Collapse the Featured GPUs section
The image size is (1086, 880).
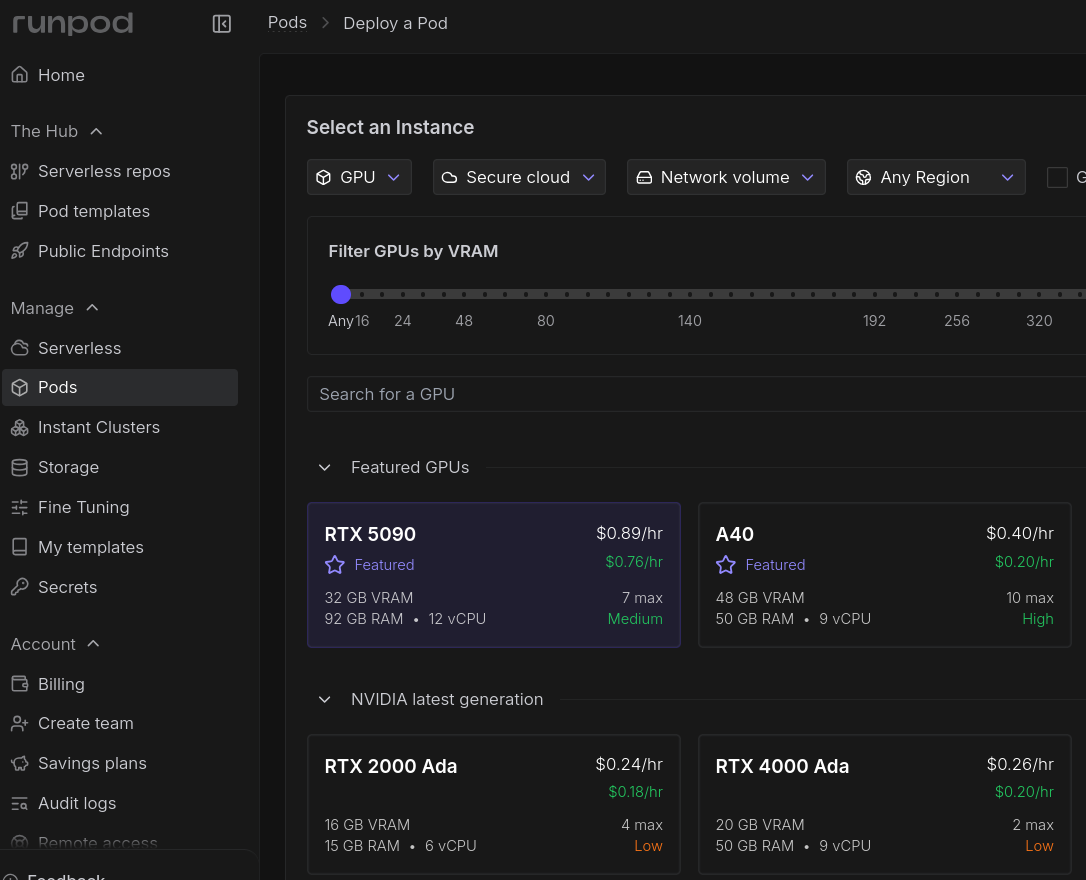pos(325,467)
